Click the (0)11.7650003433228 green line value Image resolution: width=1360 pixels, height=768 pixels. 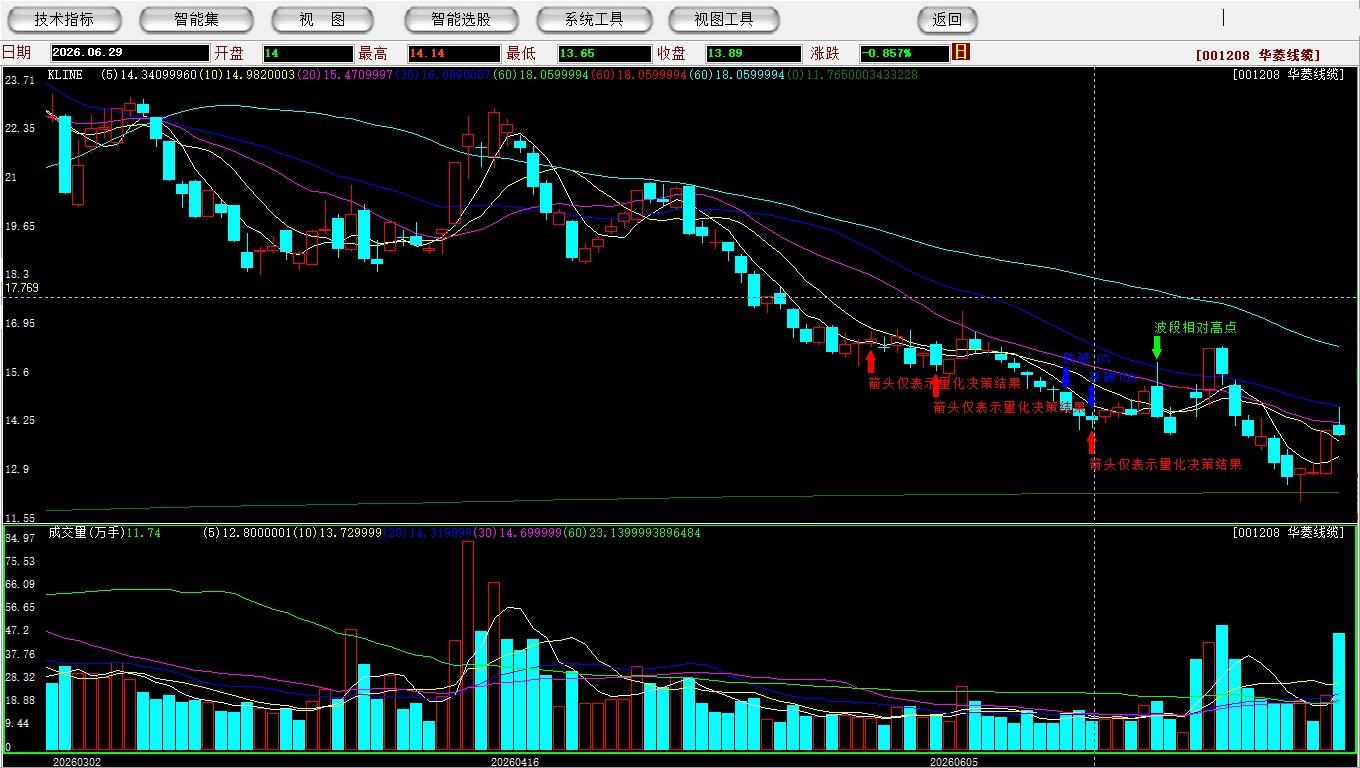tap(851, 75)
